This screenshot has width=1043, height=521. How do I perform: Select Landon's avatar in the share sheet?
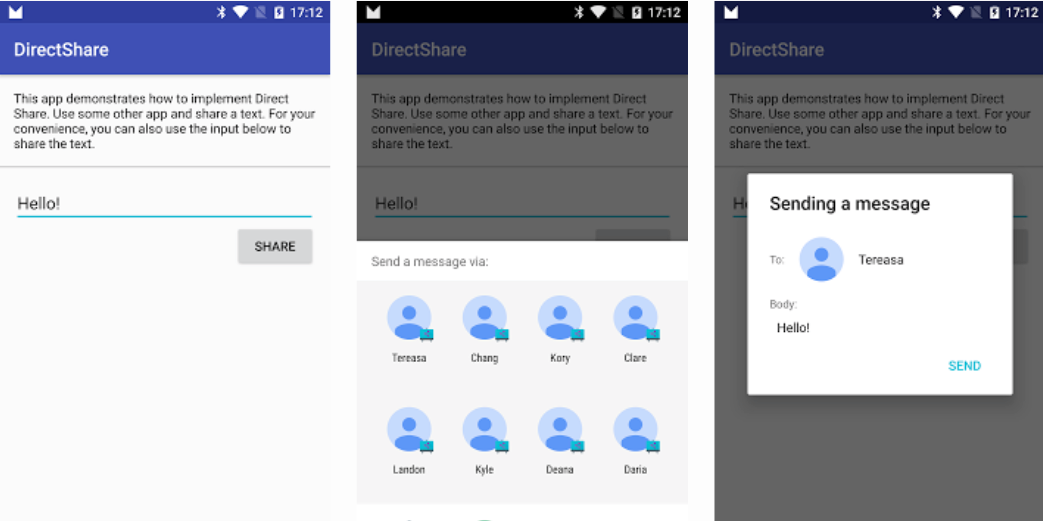pyautogui.click(x=409, y=430)
